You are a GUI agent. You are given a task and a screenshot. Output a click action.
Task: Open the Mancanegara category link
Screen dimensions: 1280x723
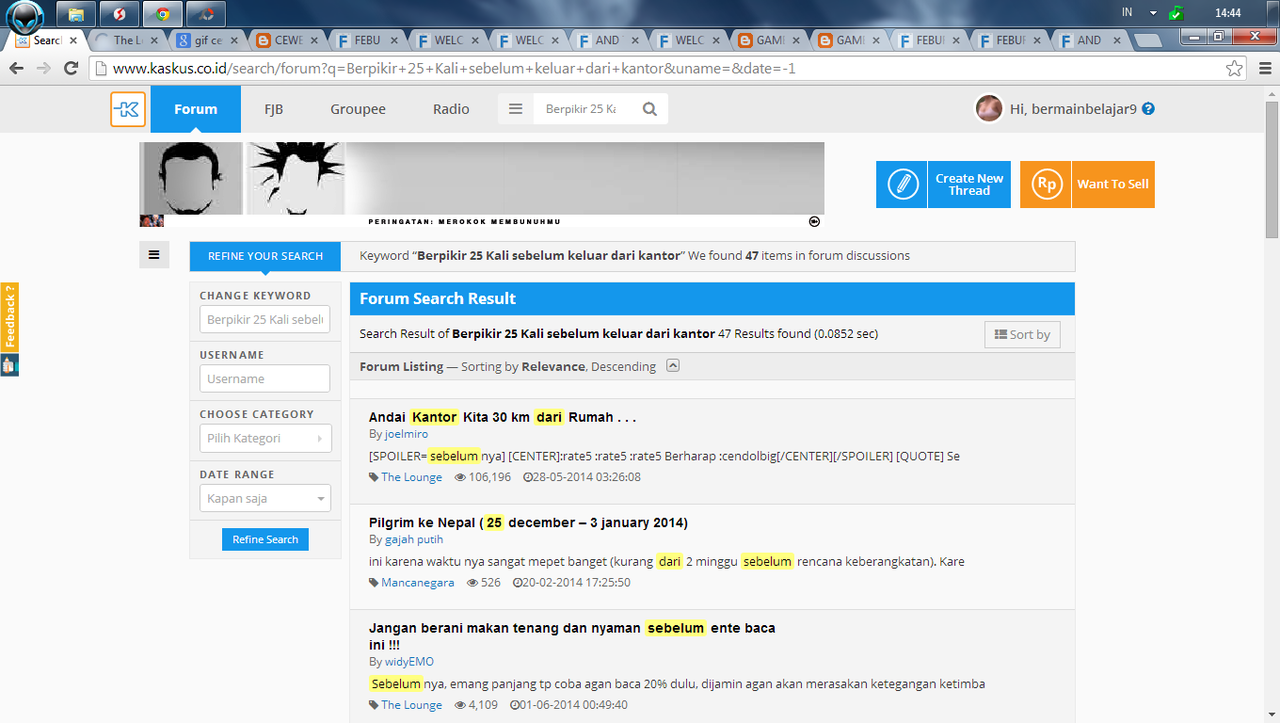click(417, 582)
